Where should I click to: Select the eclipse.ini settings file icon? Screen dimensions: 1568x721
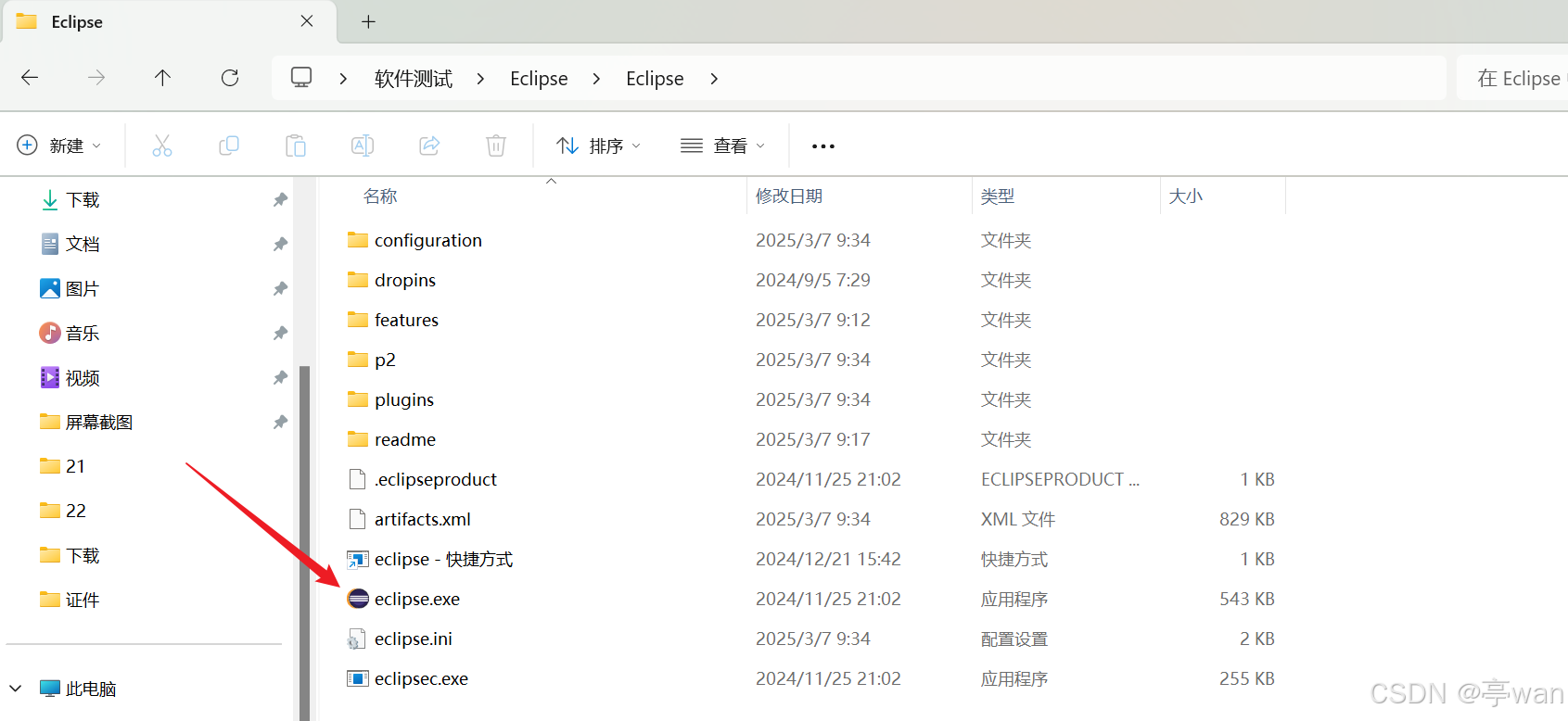[357, 639]
